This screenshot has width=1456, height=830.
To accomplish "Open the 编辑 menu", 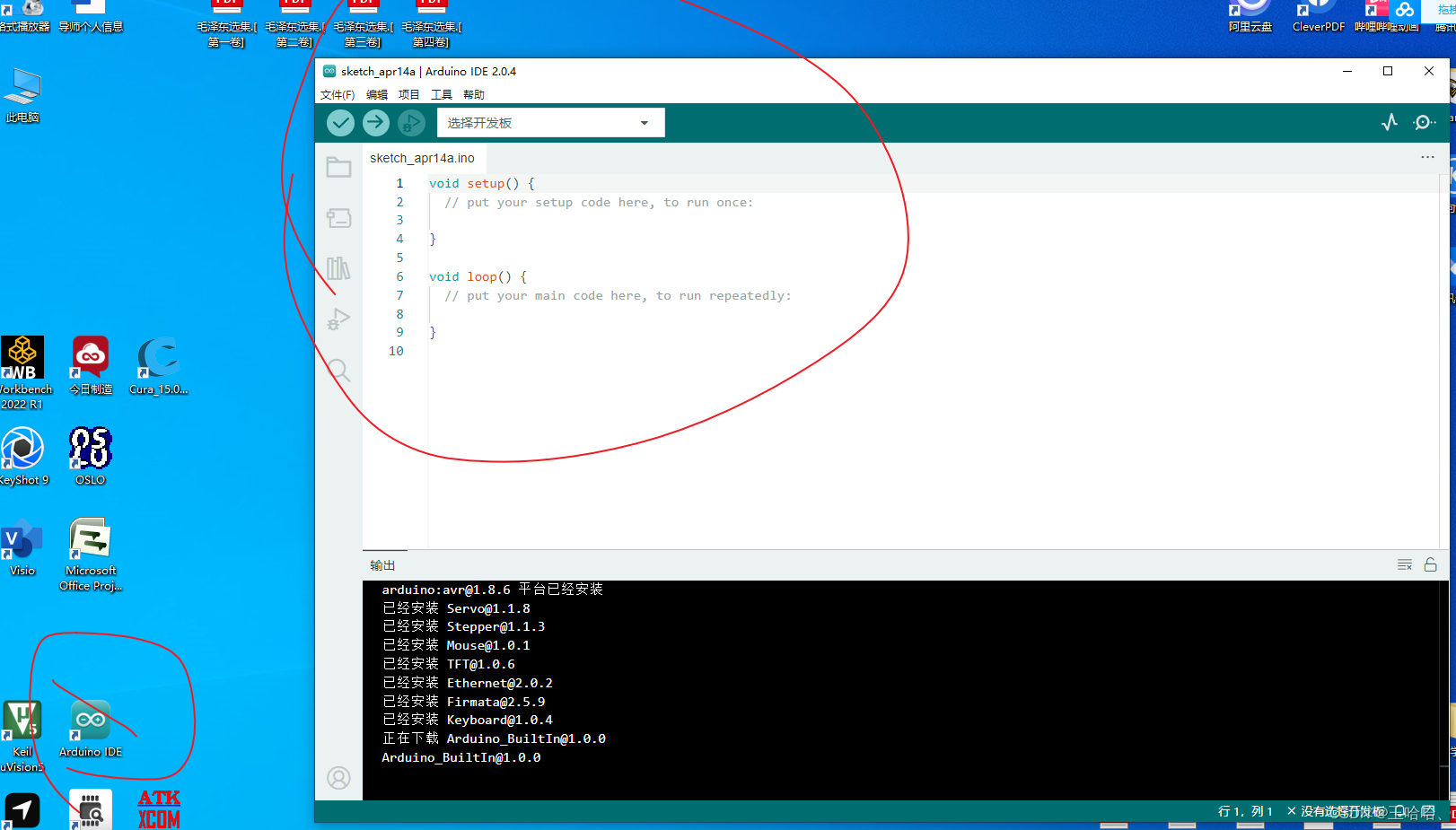I will 377,95.
